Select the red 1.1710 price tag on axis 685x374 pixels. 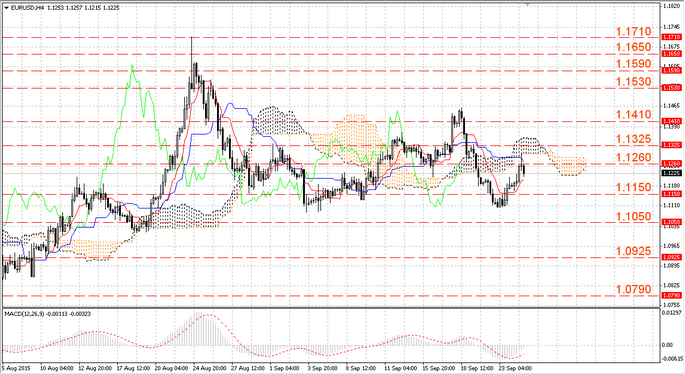tap(671, 37)
